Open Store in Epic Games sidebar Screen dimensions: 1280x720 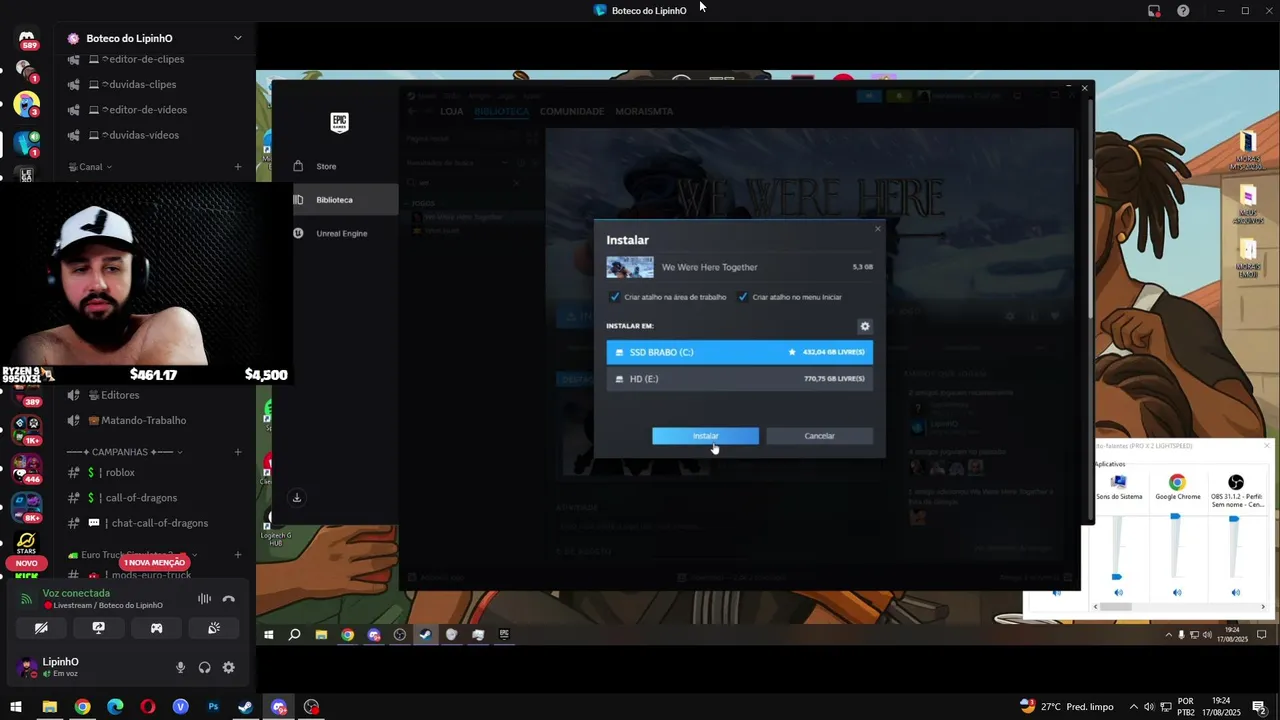(326, 166)
